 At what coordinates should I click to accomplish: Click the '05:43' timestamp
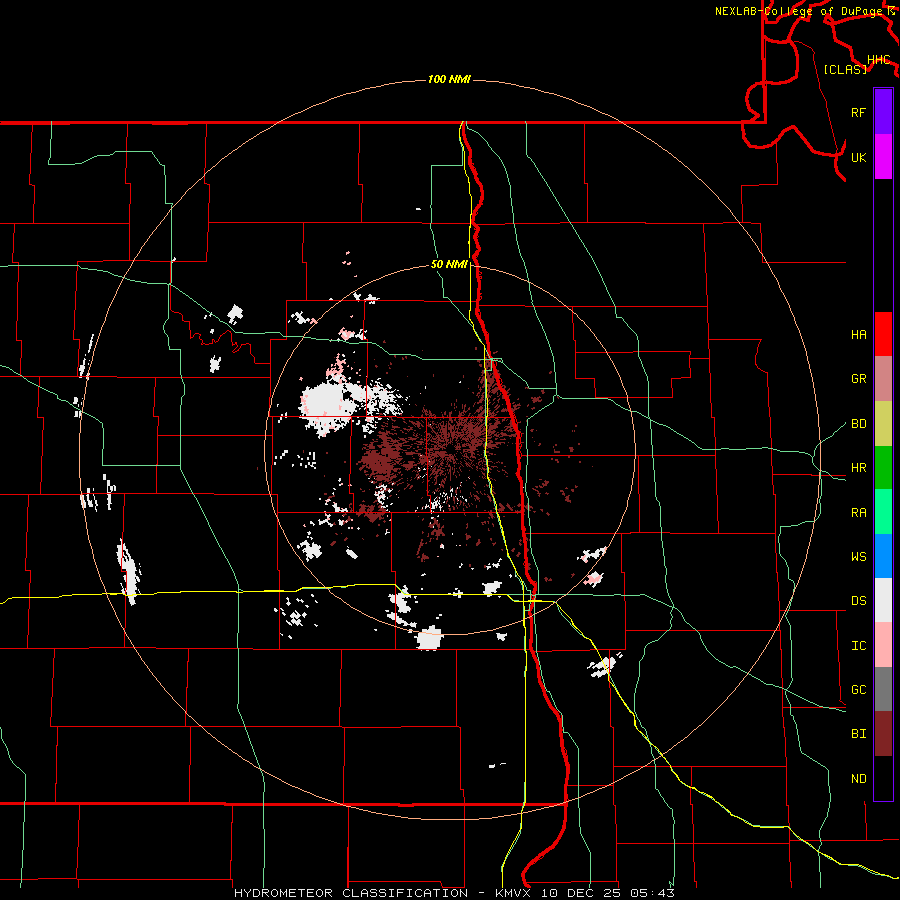652,893
